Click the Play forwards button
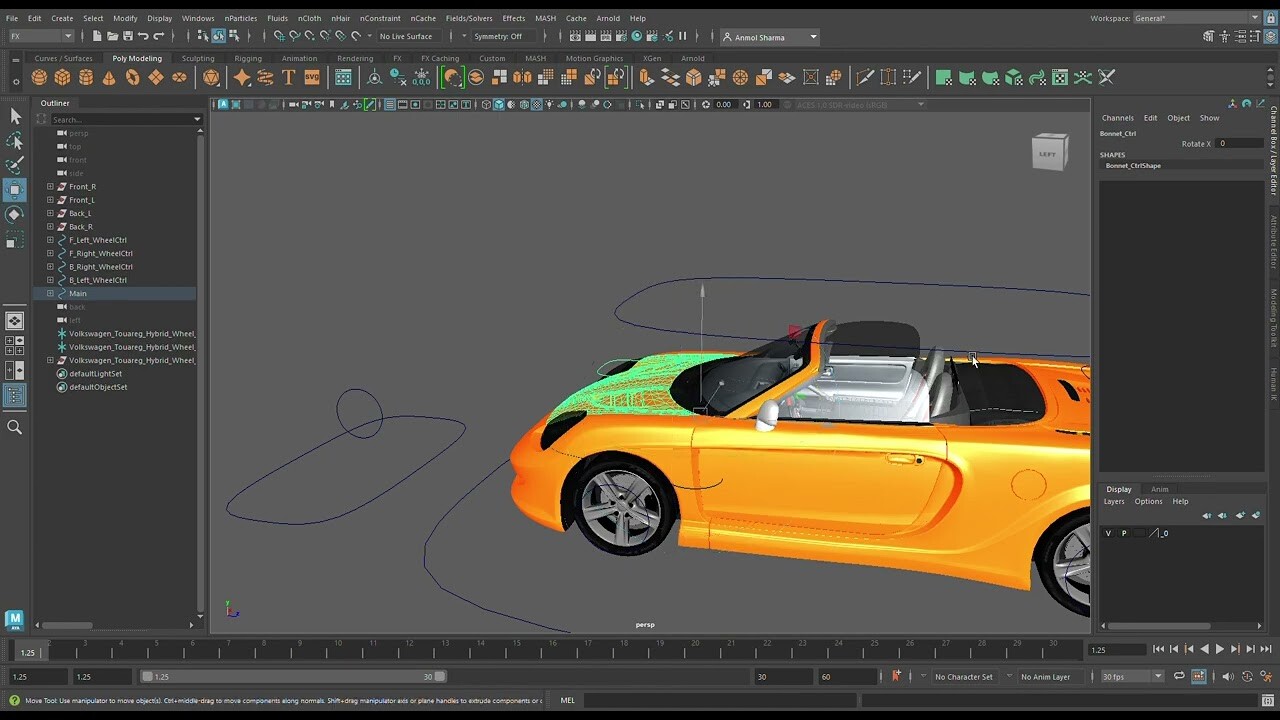Image resolution: width=1280 pixels, height=720 pixels. [1219, 650]
